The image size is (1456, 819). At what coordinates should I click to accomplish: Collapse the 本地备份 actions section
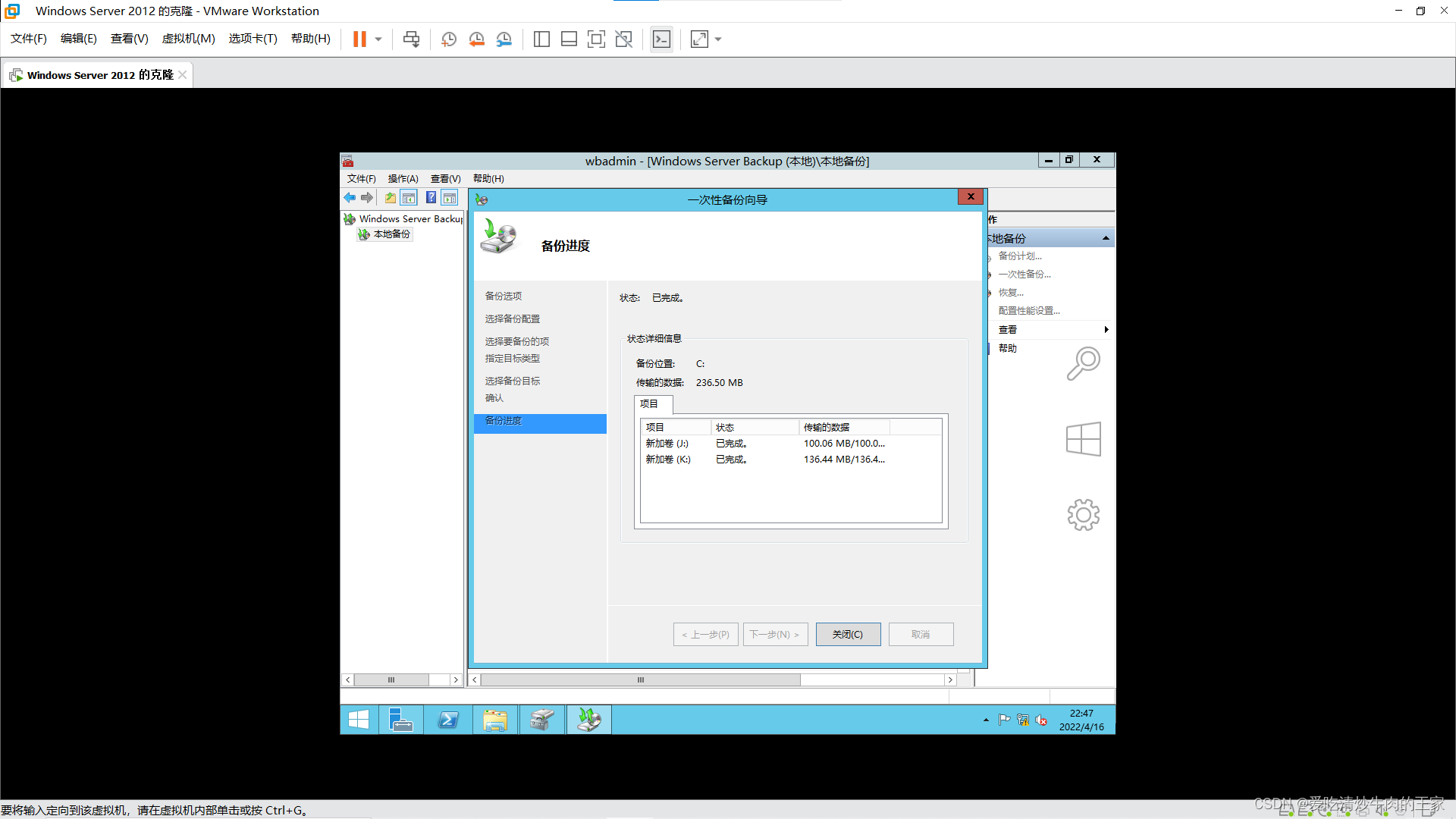pyautogui.click(x=1106, y=239)
